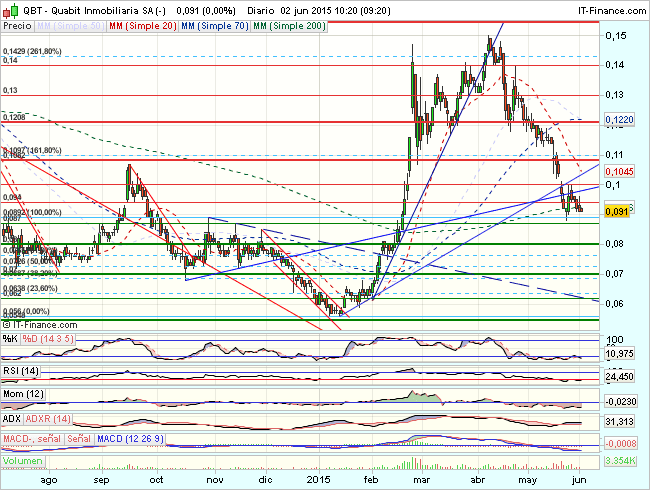The image size is (650, 490).
Task: Click the %D (14 3 5) stochastic label
Action: (x=48, y=339)
